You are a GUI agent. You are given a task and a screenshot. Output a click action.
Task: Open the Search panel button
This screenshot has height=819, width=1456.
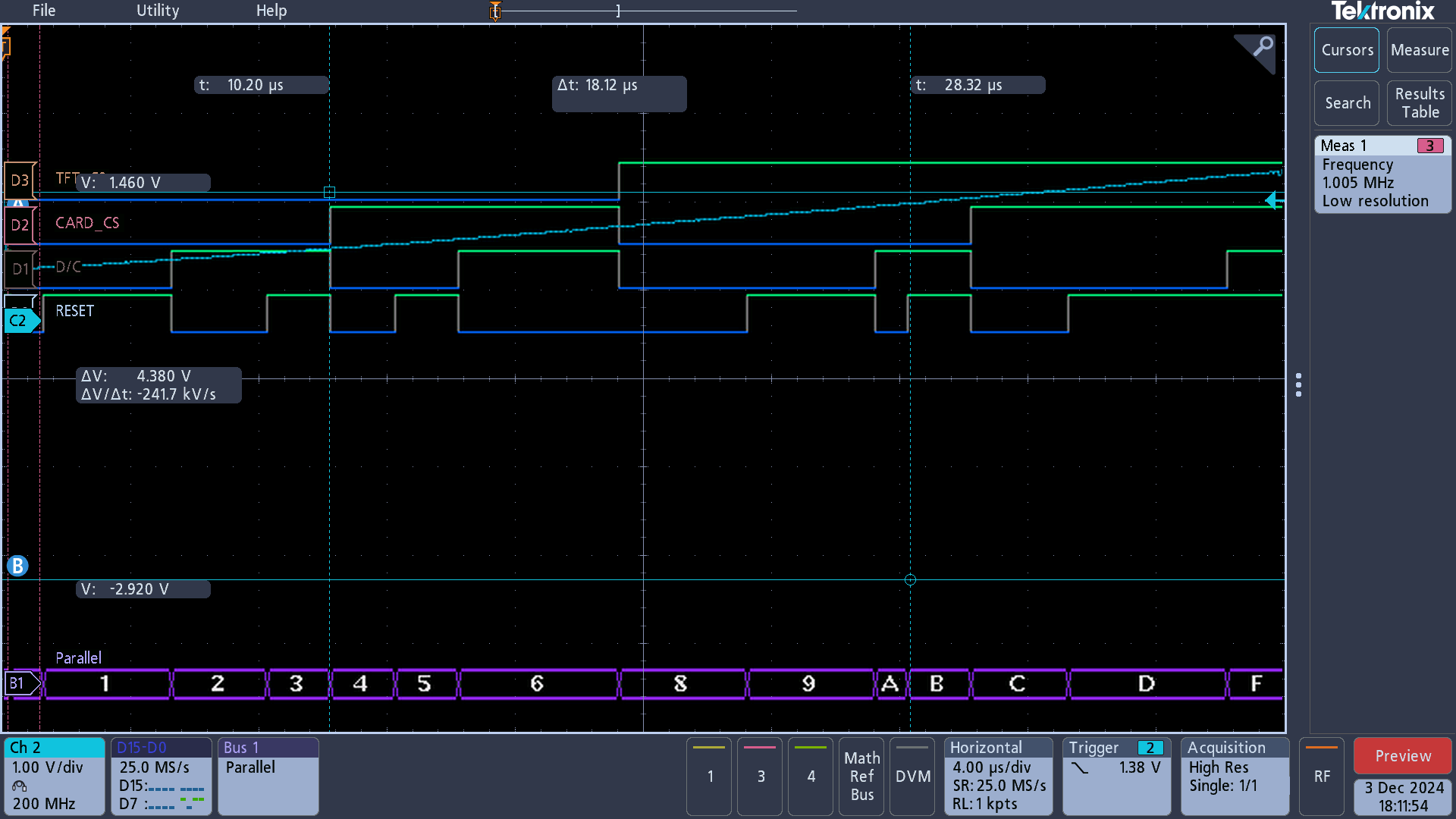(x=1347, y=103)
